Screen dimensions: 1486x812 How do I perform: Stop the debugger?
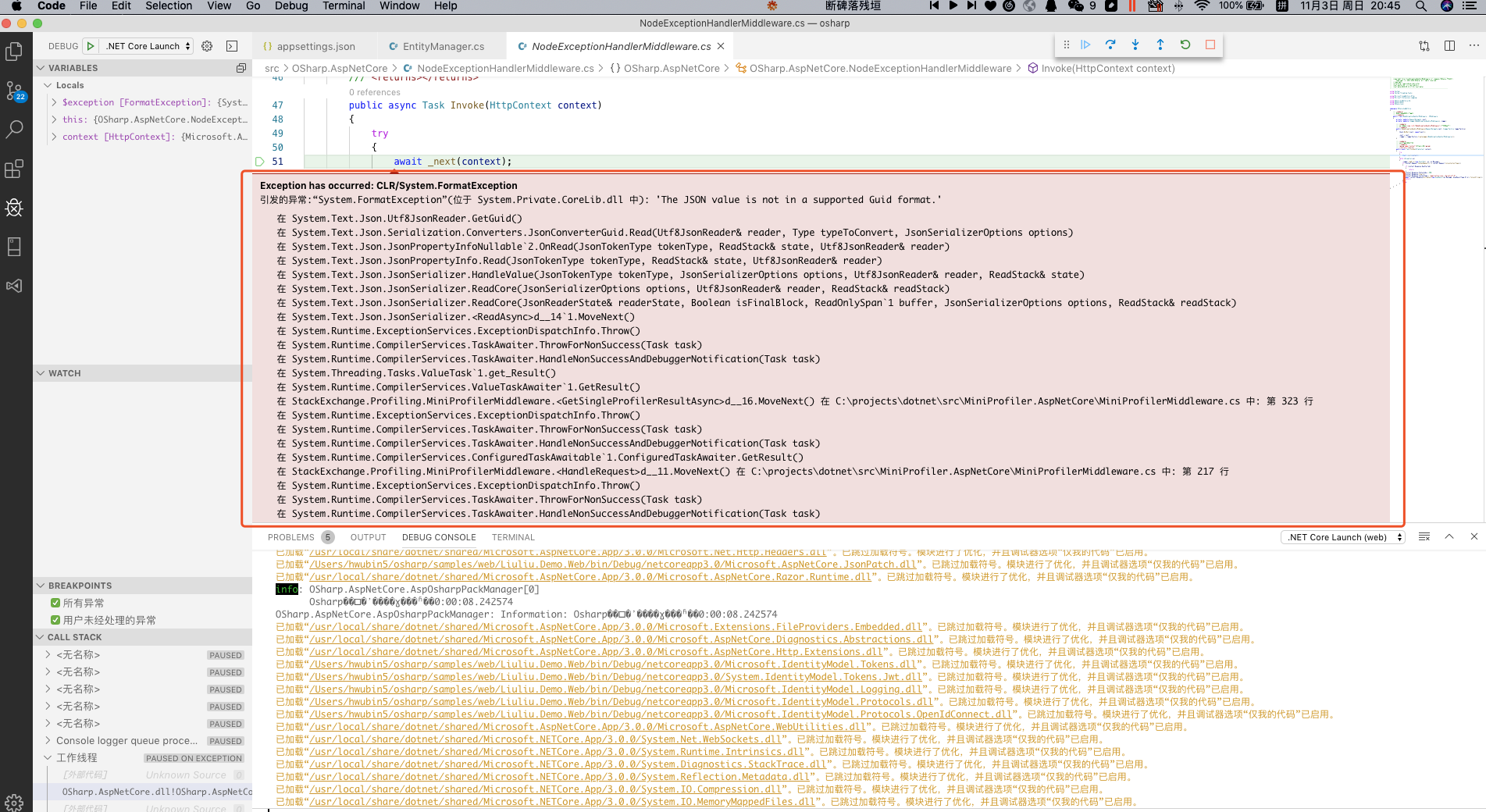tap(1210, 45)
